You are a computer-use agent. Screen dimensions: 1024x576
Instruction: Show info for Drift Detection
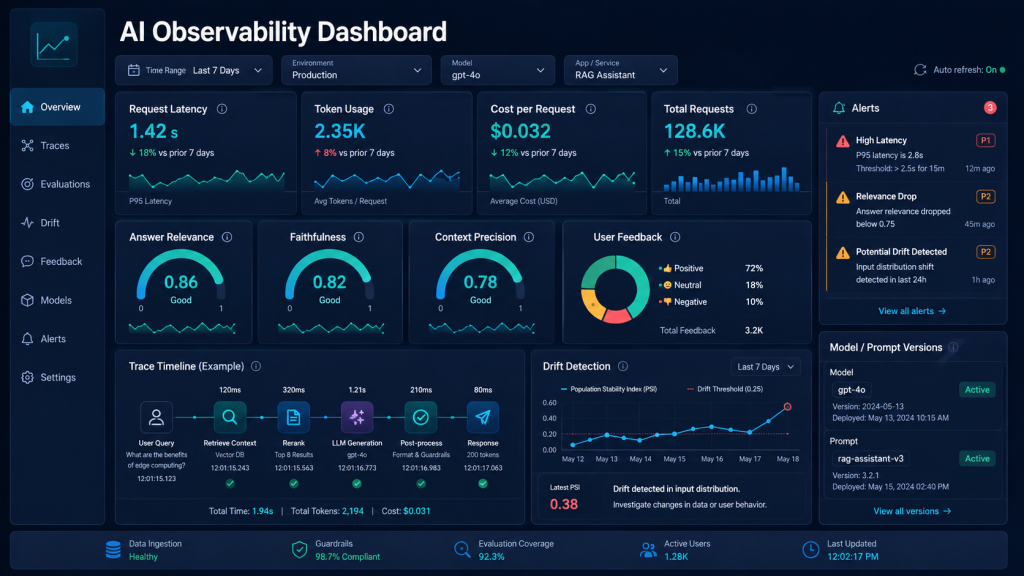(x=623, y=366)
